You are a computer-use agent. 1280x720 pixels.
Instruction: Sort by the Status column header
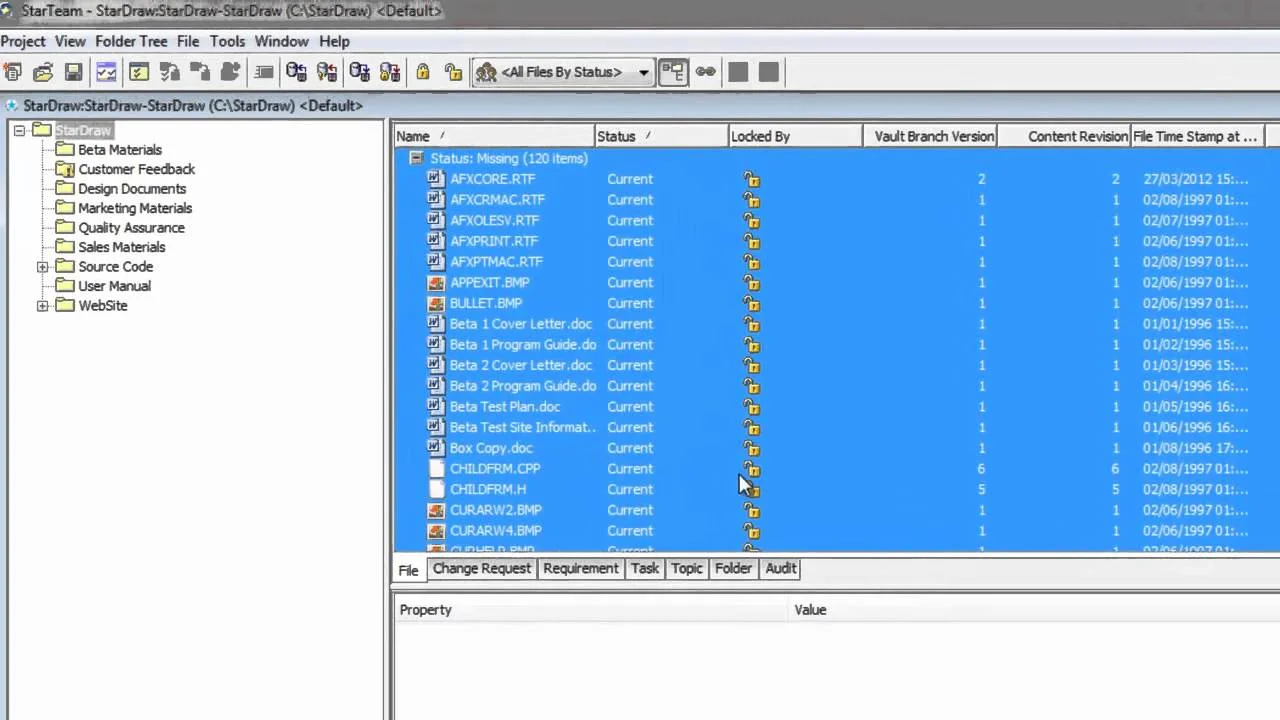tap(616, 136)
